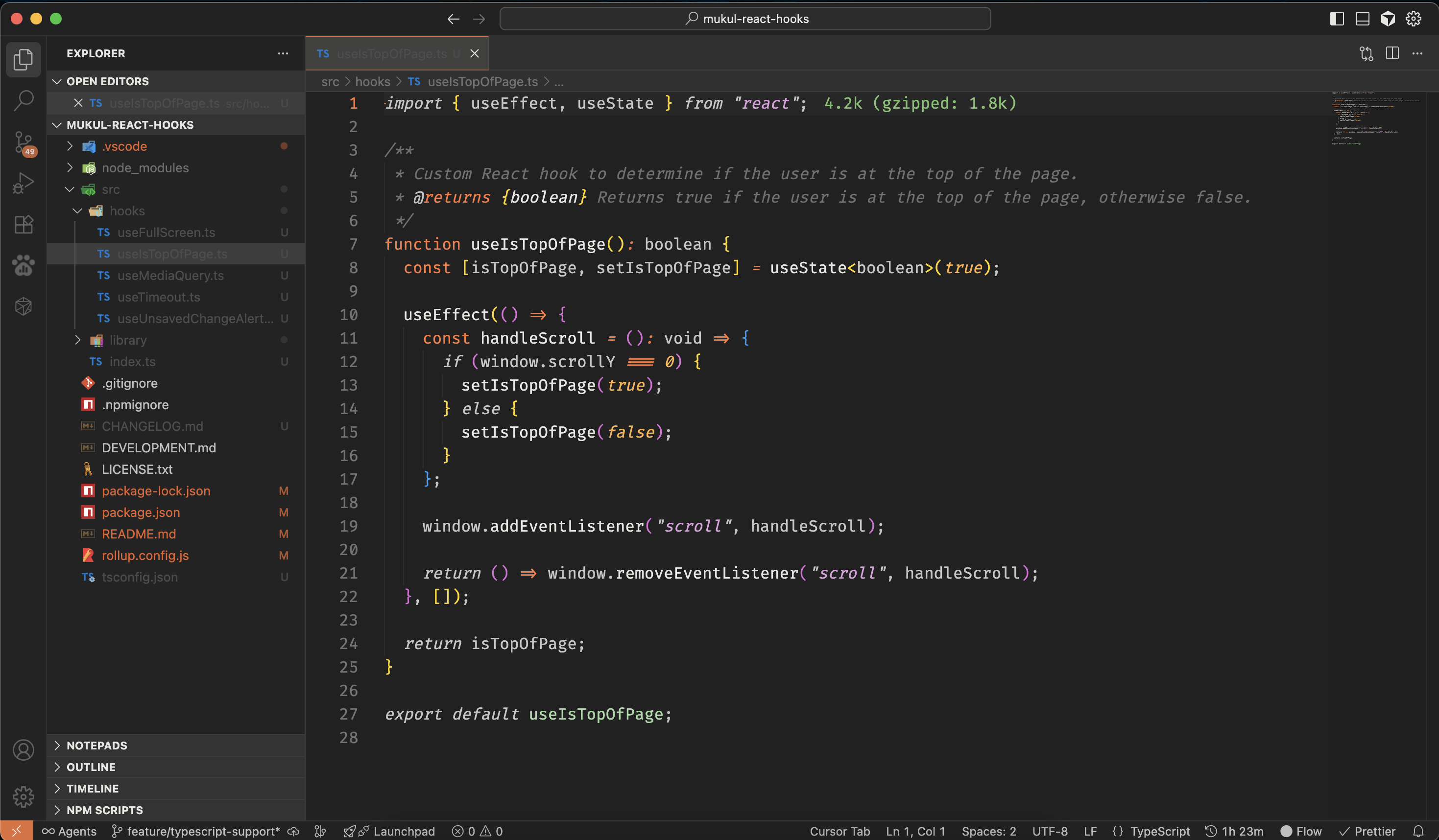
Task: Click Prettier formatter status
Action: pos(1367,831)
